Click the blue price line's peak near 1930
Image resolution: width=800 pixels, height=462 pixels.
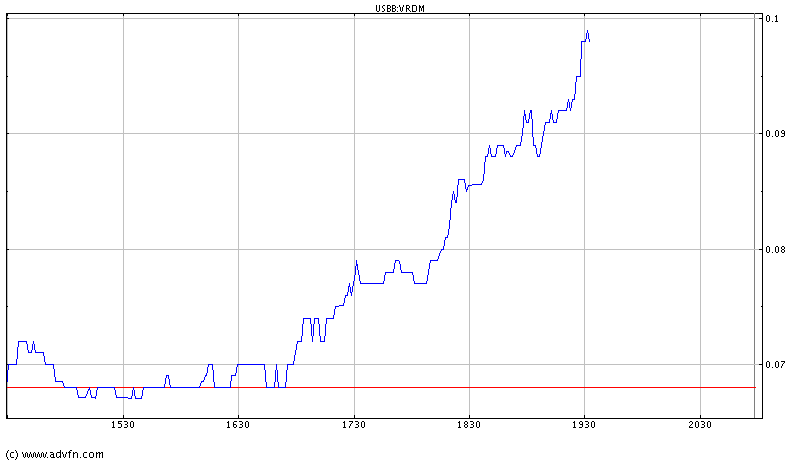tap(587, 32)
